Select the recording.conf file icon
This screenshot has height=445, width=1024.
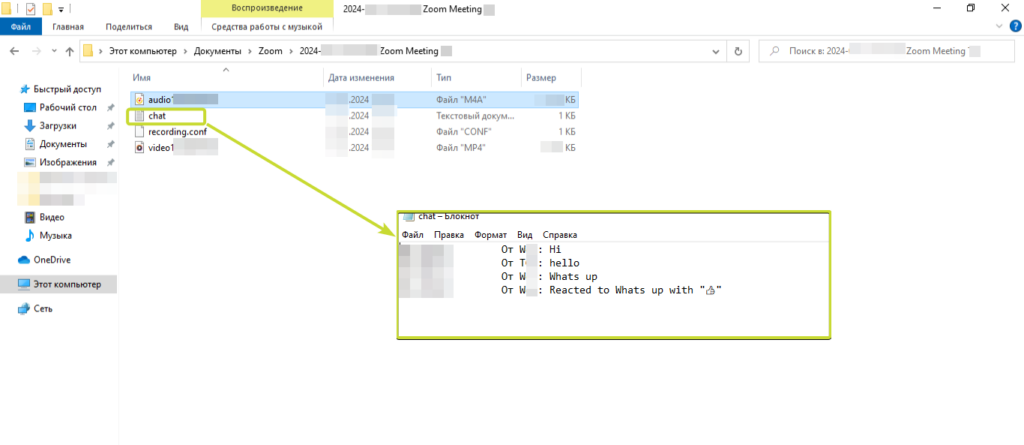point(138,131)
